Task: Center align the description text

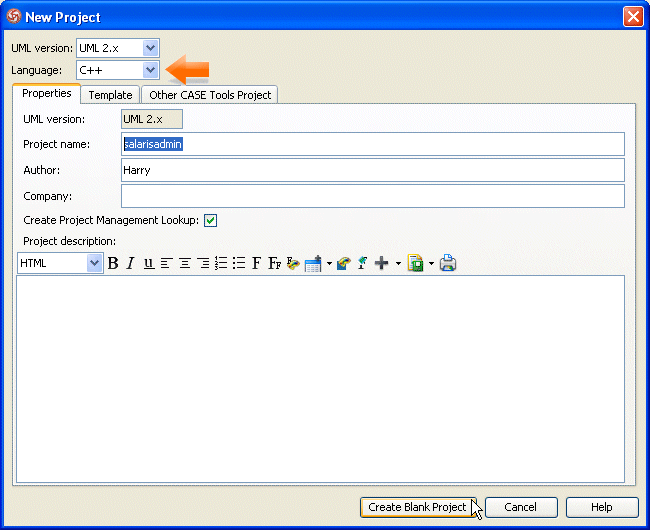Action: tap(184, 263)
